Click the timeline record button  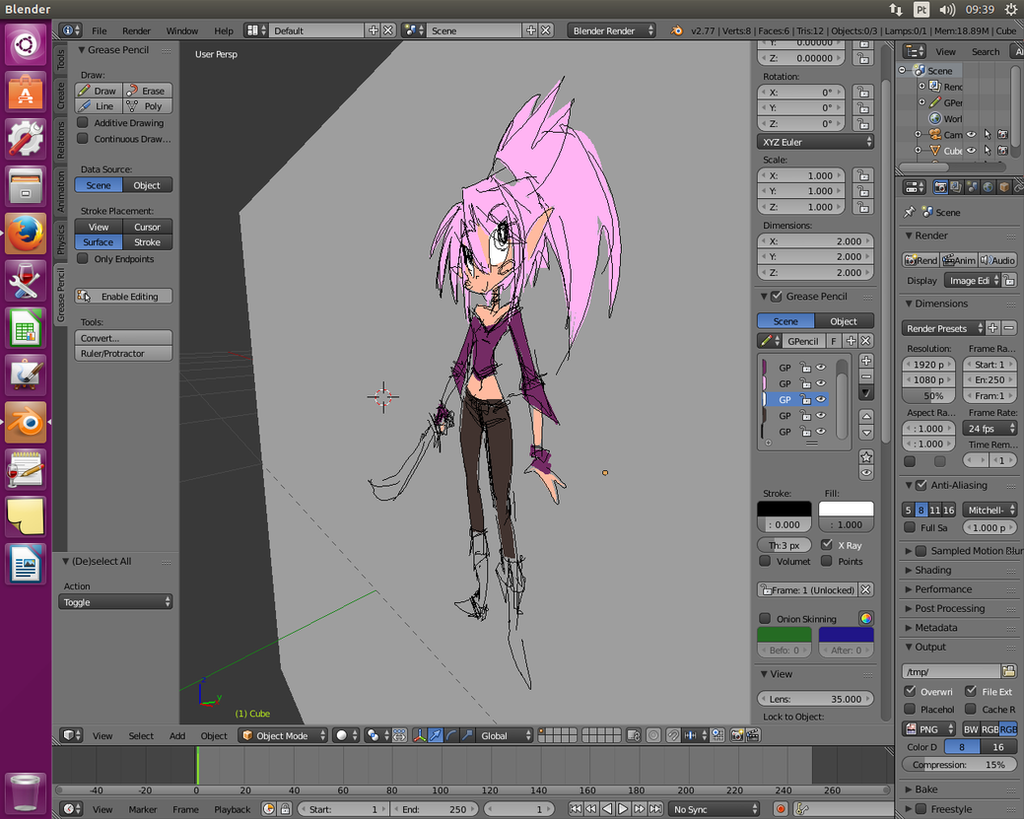(x=780, y=809)
